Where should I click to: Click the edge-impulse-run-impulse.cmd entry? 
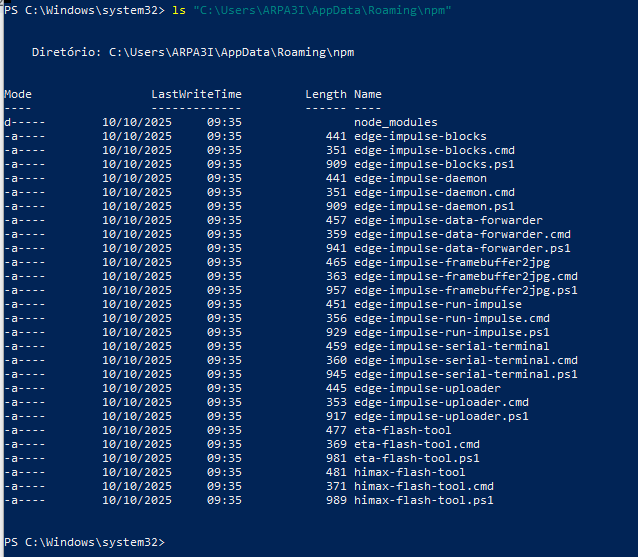coord(452,318)
